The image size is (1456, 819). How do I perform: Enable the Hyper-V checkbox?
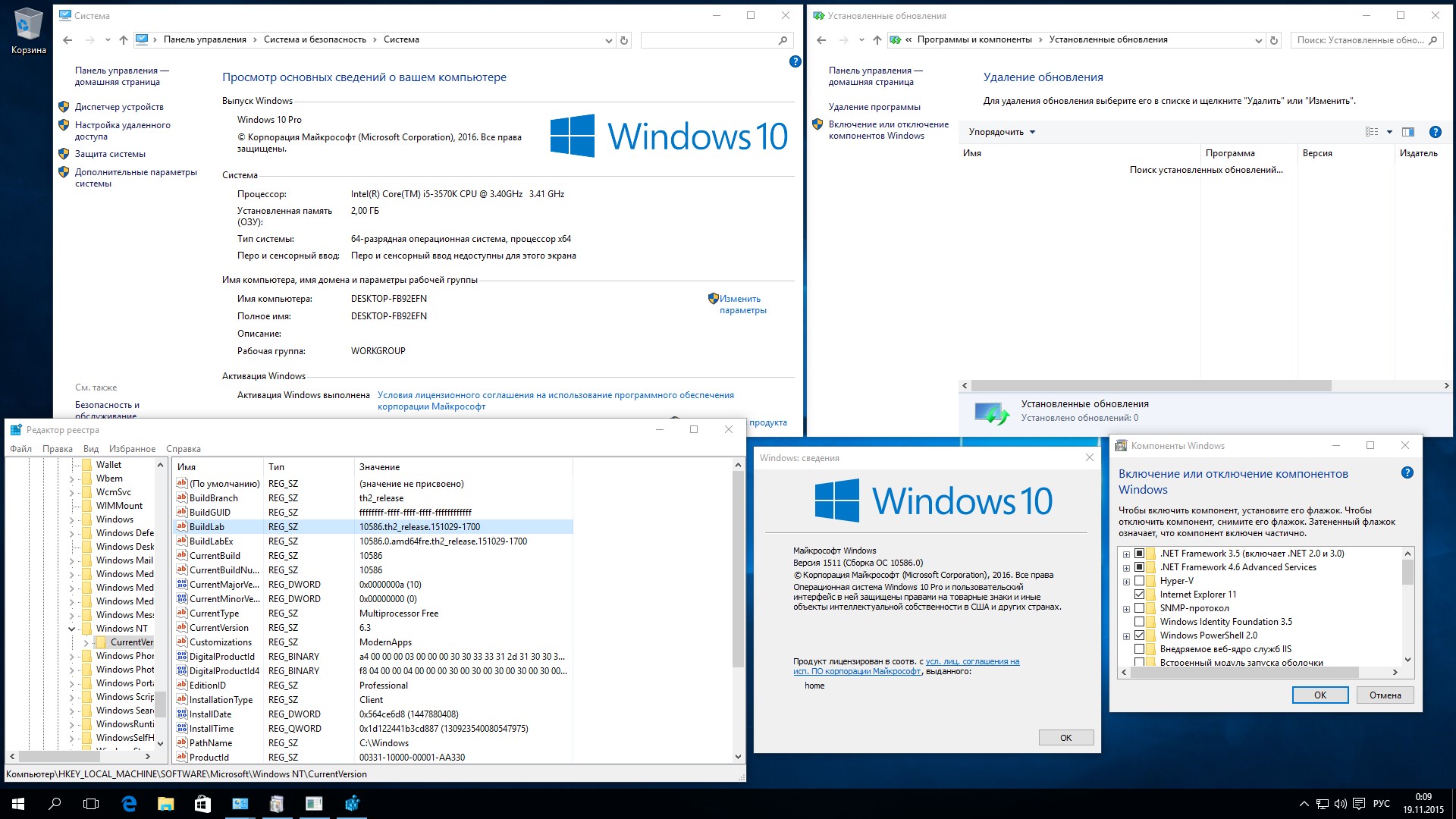point(1139,581)
